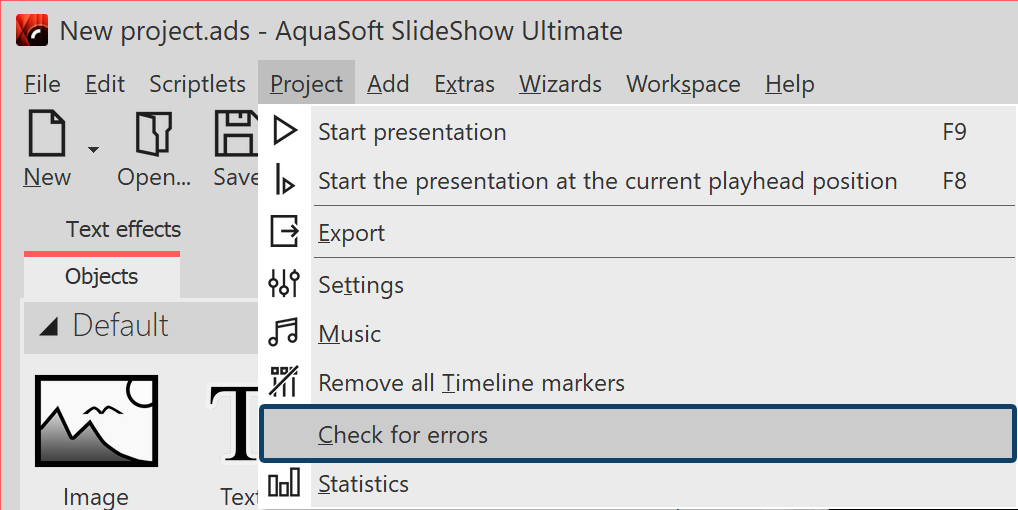Click the Statistics bar chart icon

point(285,484)
